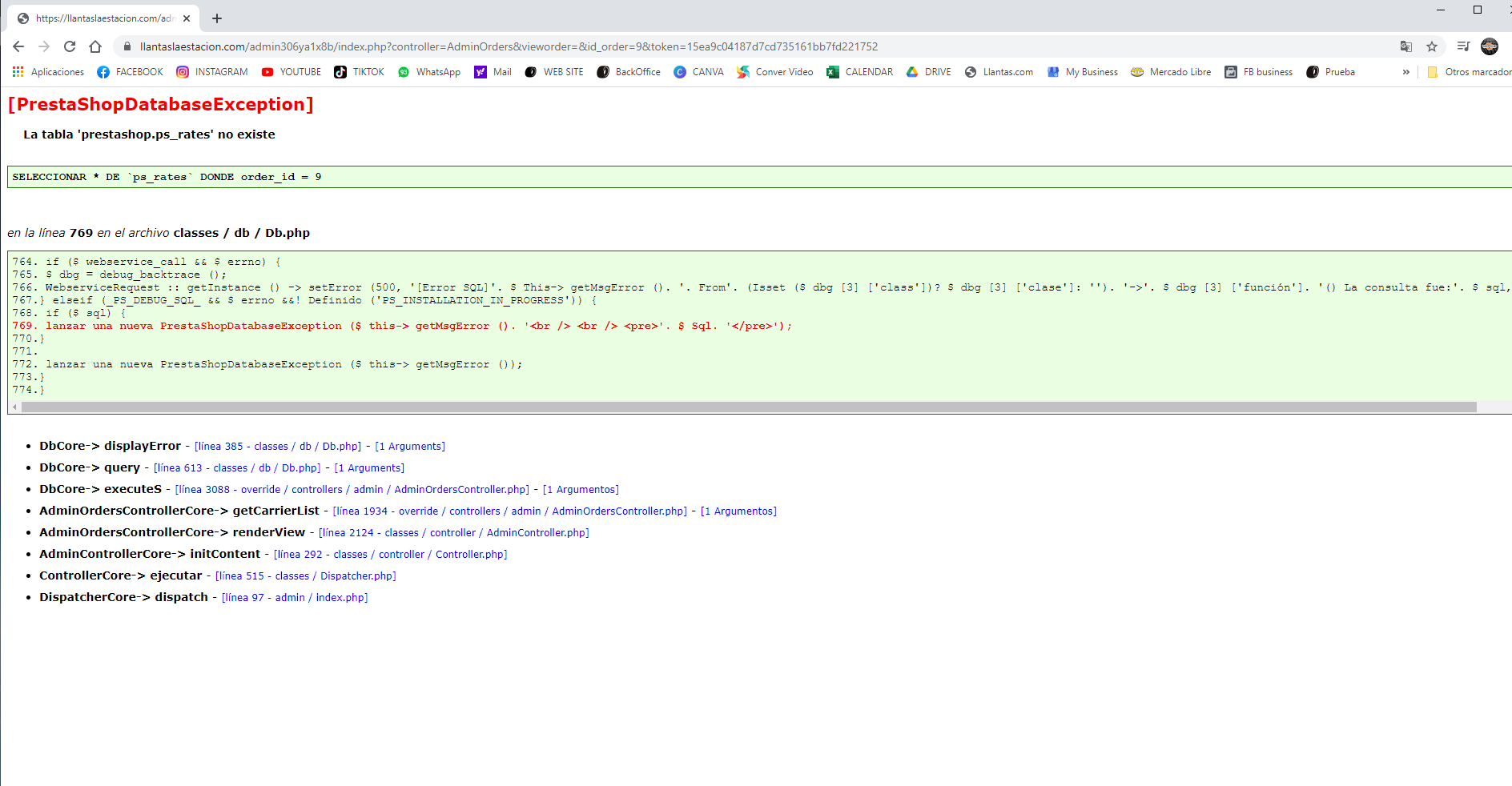Open WhatsApp bookmark

[429, 72]
